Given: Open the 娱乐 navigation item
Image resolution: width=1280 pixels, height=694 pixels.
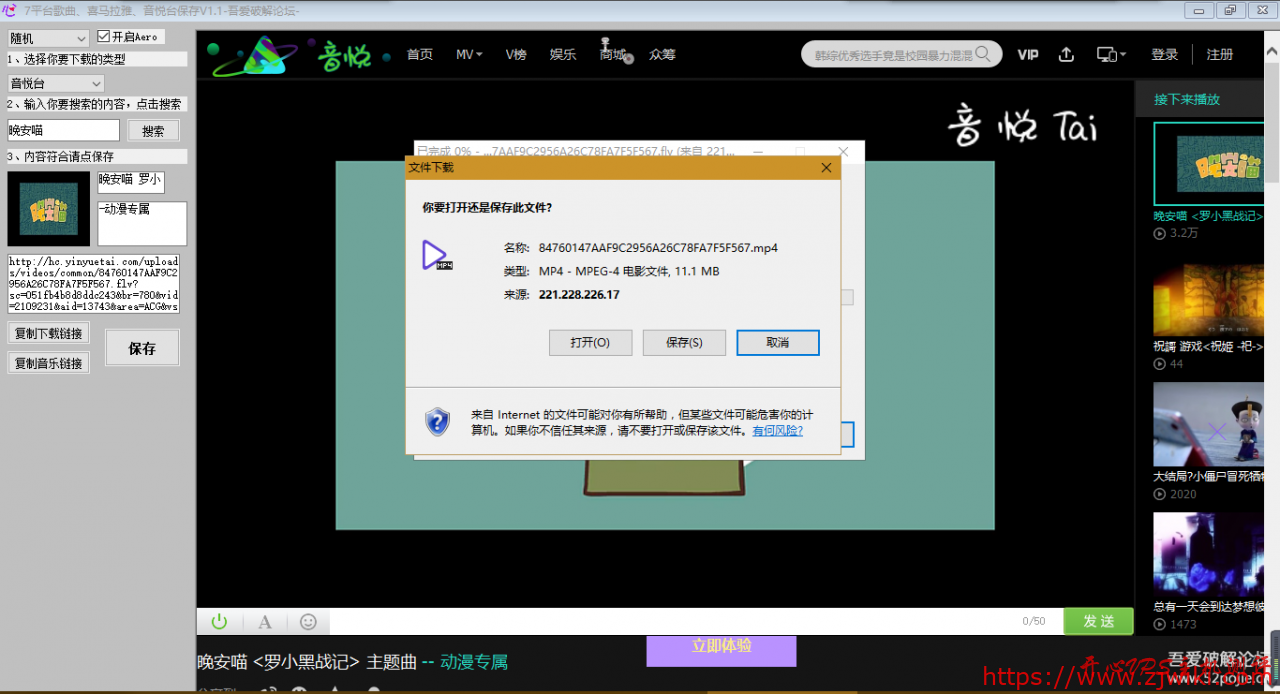Looking at the screenshot, I should (563, 55).
